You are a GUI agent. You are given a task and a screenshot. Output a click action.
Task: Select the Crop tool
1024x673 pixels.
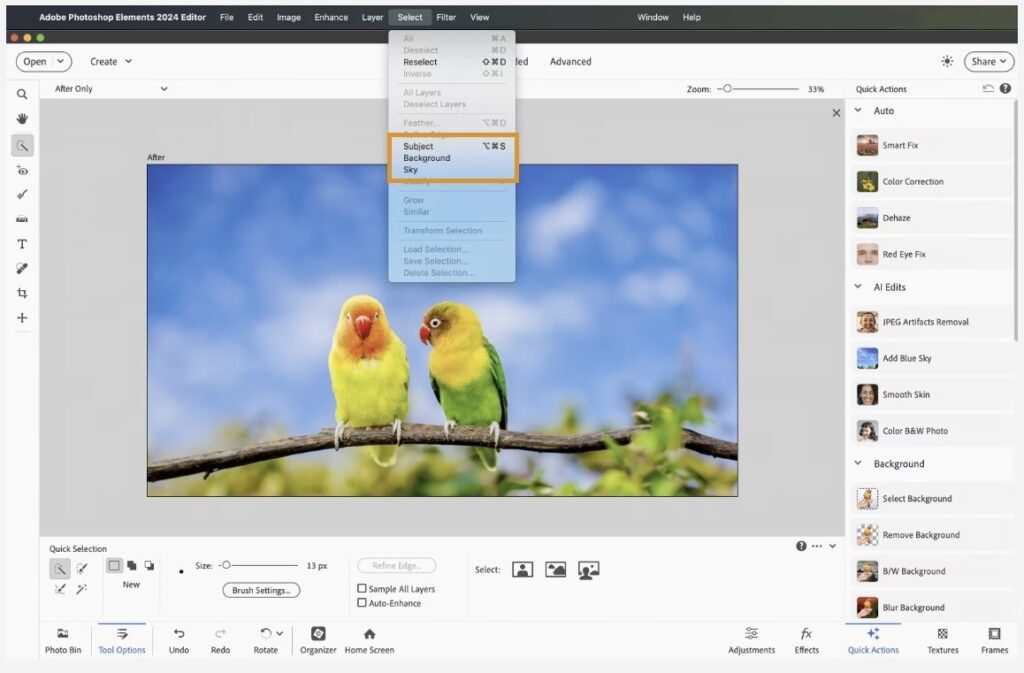tap(21, 292)
